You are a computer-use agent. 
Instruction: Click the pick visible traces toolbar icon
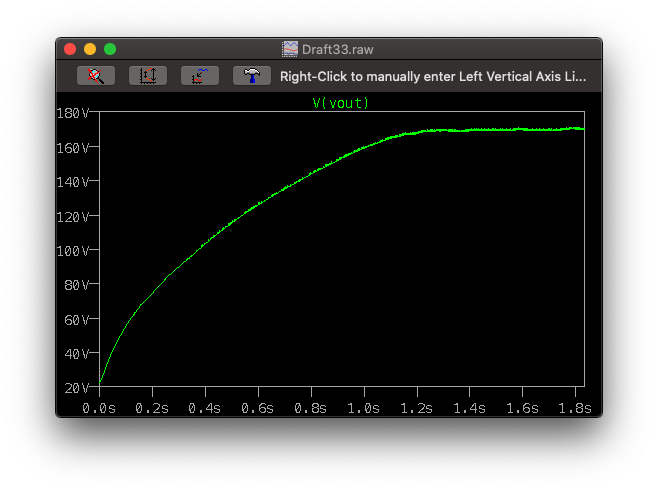click(x=200, y=76)
